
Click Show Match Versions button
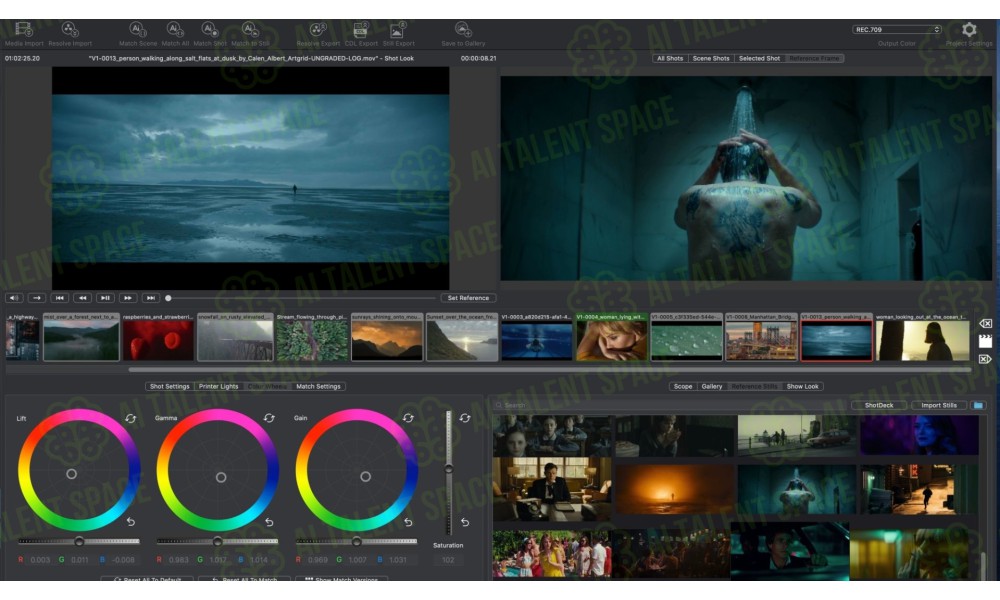341,580
